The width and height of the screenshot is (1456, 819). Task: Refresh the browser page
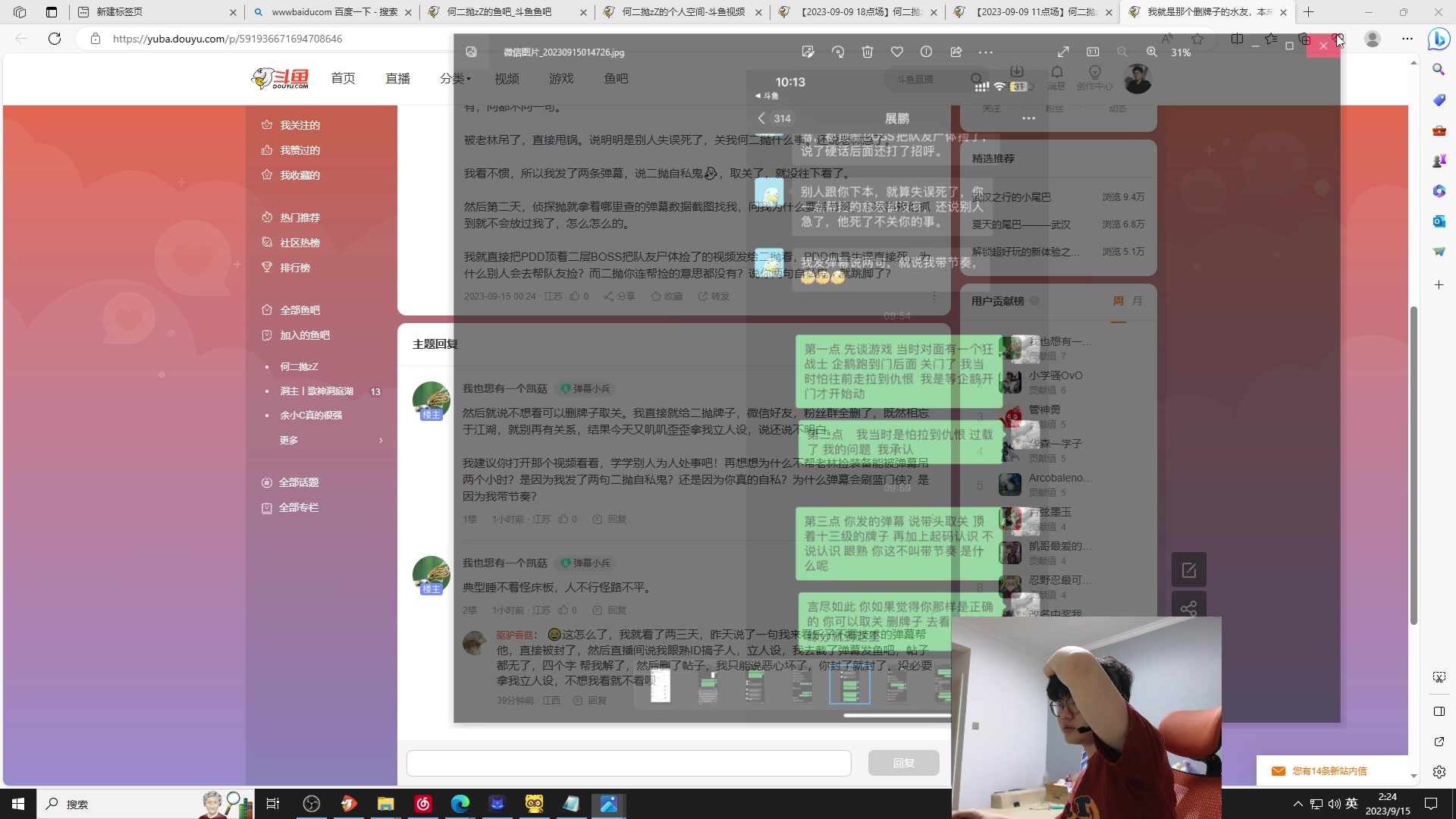(55, 39)
